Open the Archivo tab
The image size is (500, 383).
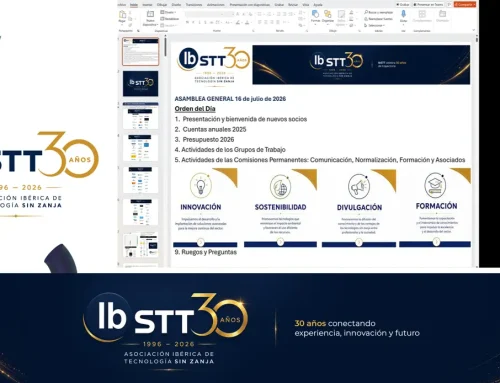(122, 5)
